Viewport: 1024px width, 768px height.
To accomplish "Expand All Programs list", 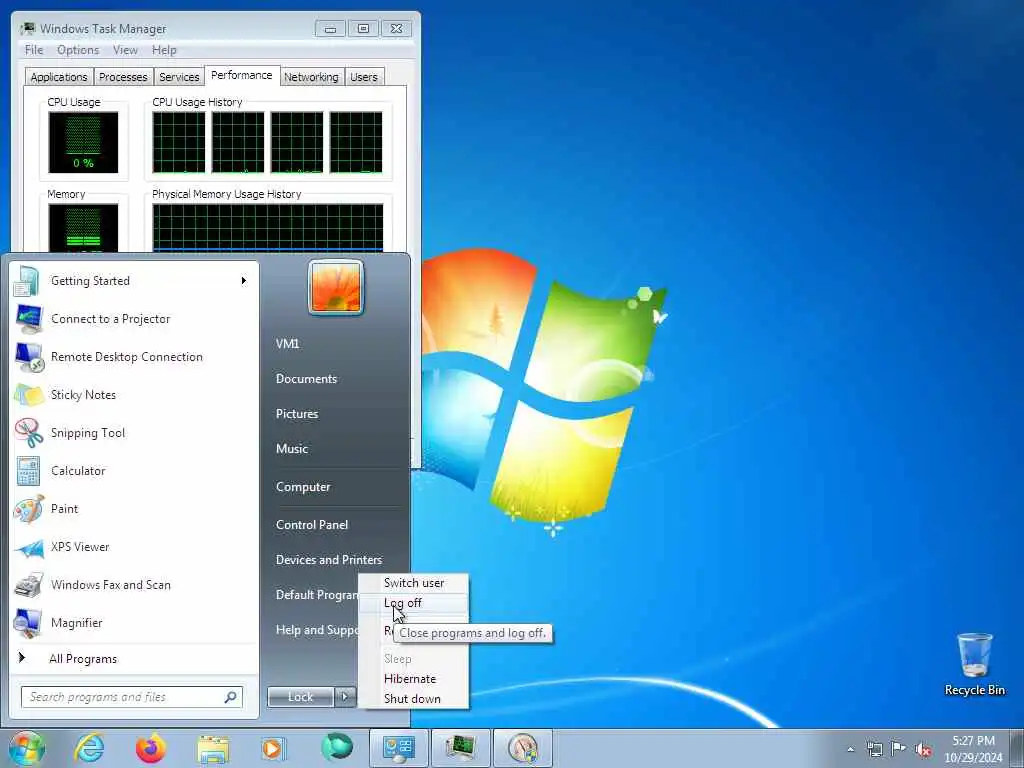I will 134,658.
